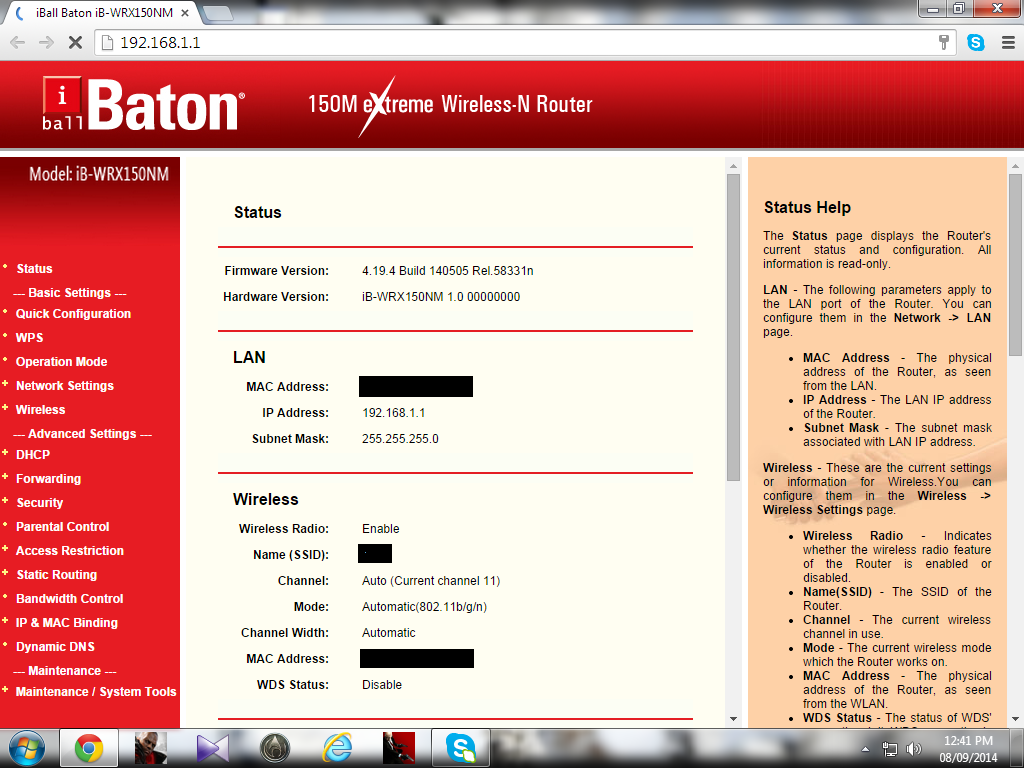The height and width of the screenshot is (768, 1024).
Task: Open the Status page from the sidebar
Action: point(34,268)
